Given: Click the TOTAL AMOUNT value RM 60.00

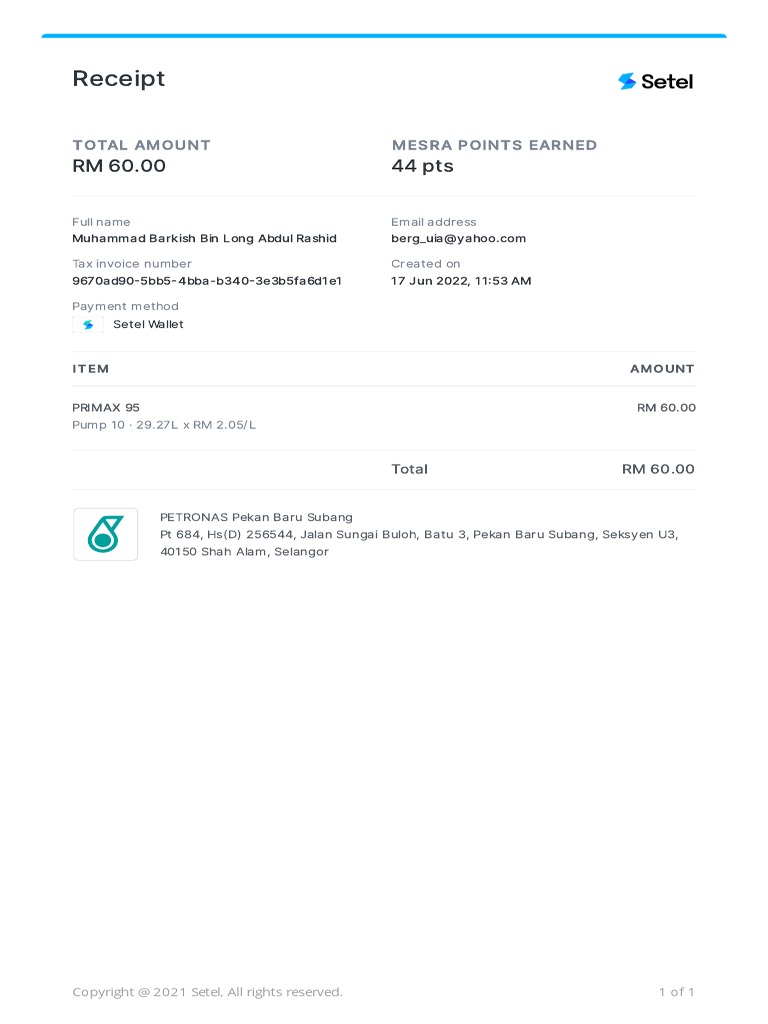Looking at the screenshot, I should coord(119,166).
